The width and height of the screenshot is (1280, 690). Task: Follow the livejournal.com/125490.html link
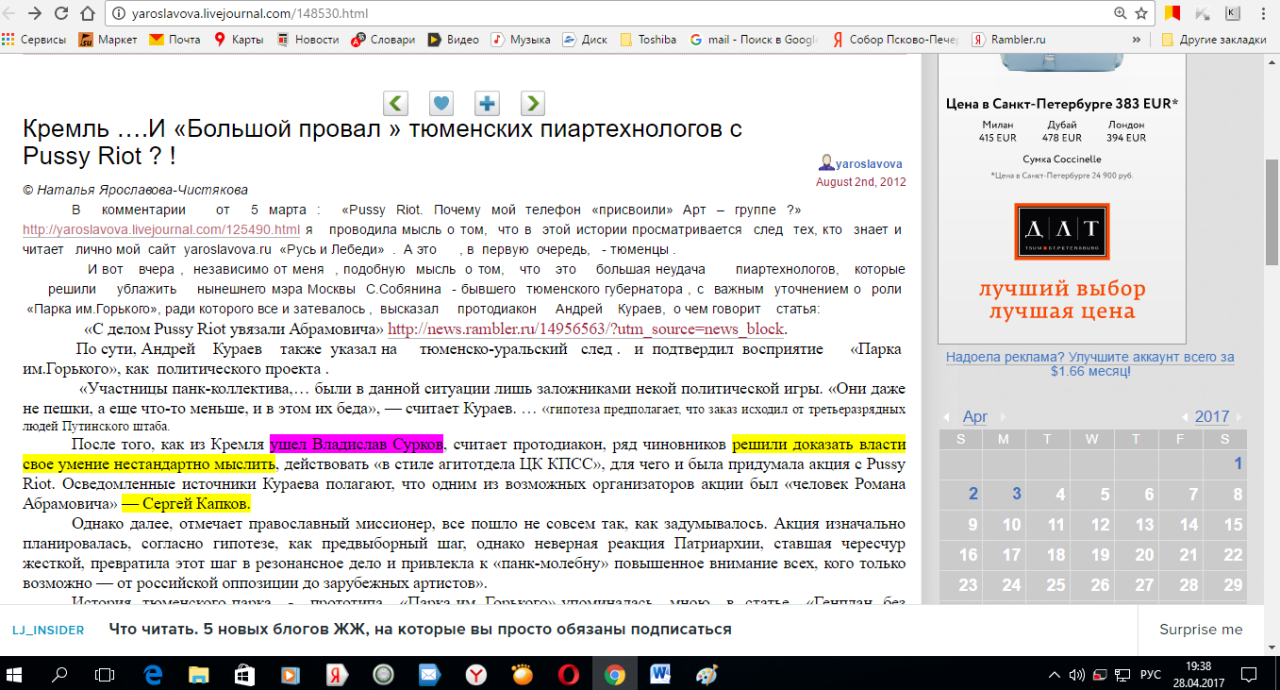point(161,229)
